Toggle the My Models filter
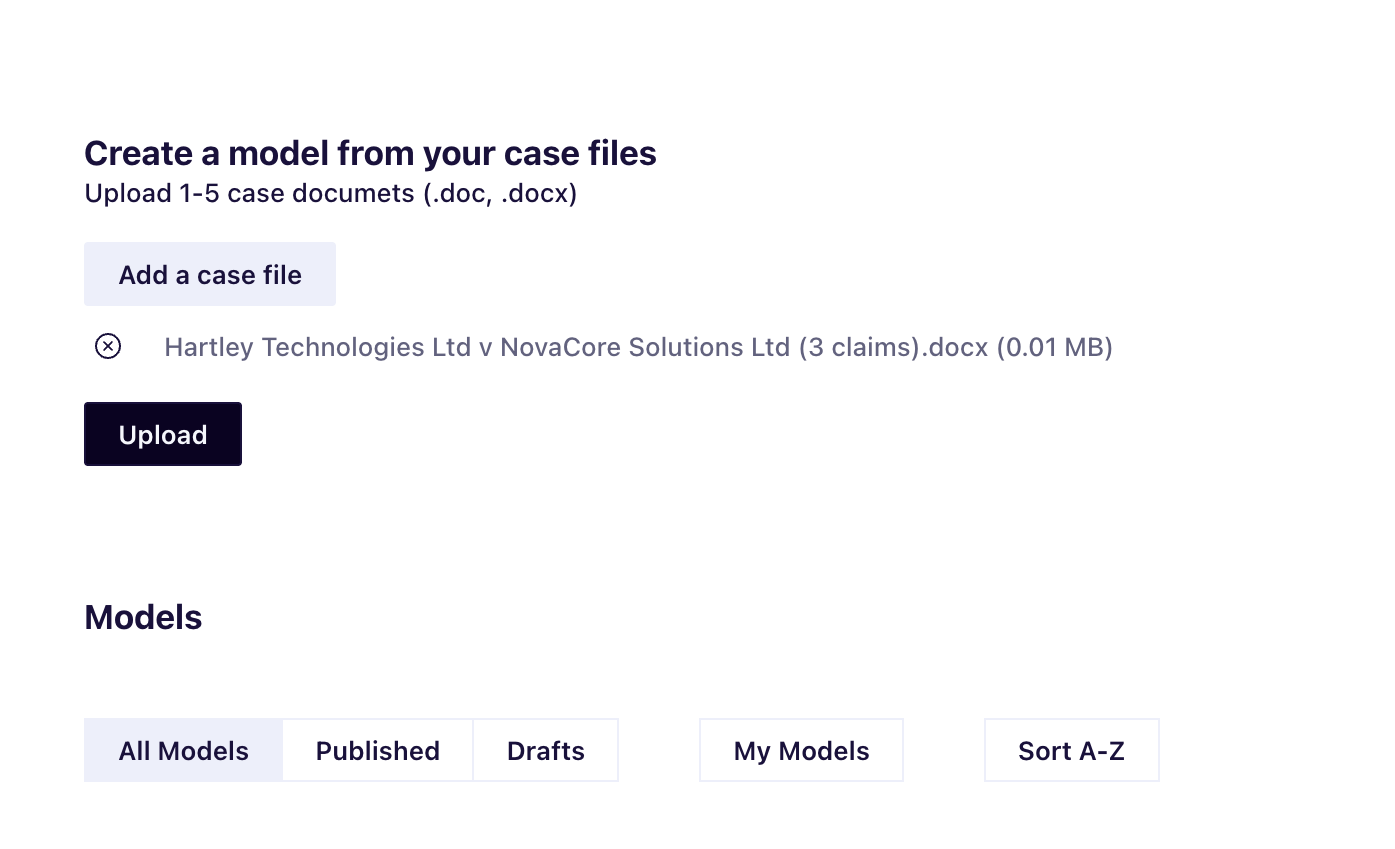Screen dimensions: 1395x849 801,751
